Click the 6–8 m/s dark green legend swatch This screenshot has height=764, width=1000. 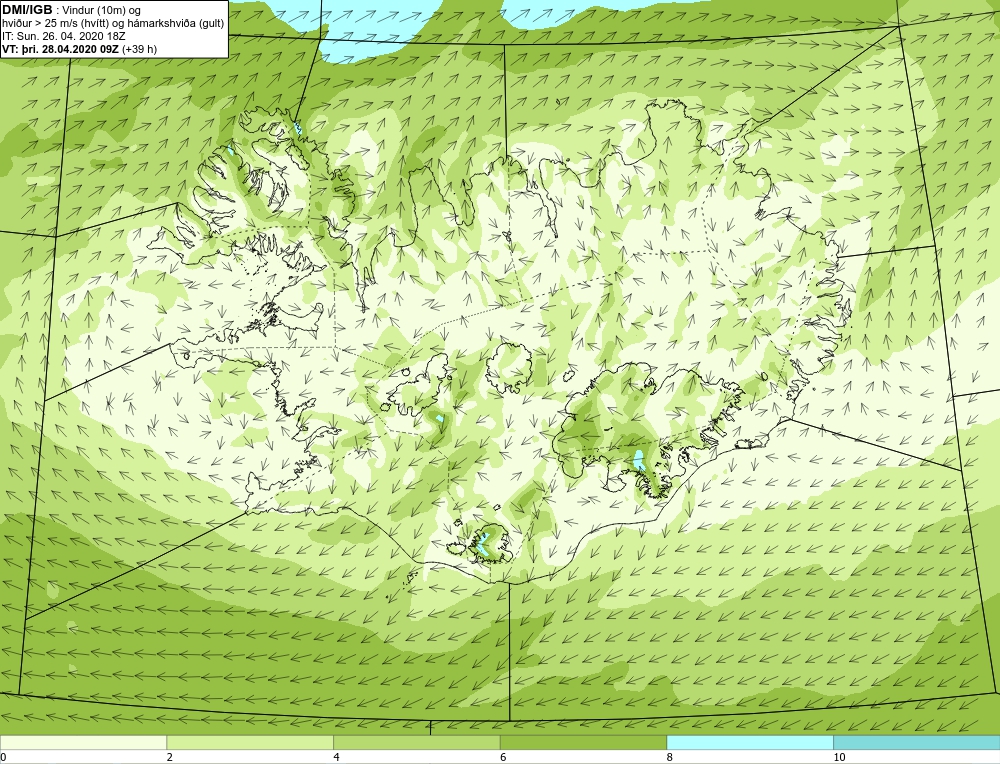(x=583, y=742)
